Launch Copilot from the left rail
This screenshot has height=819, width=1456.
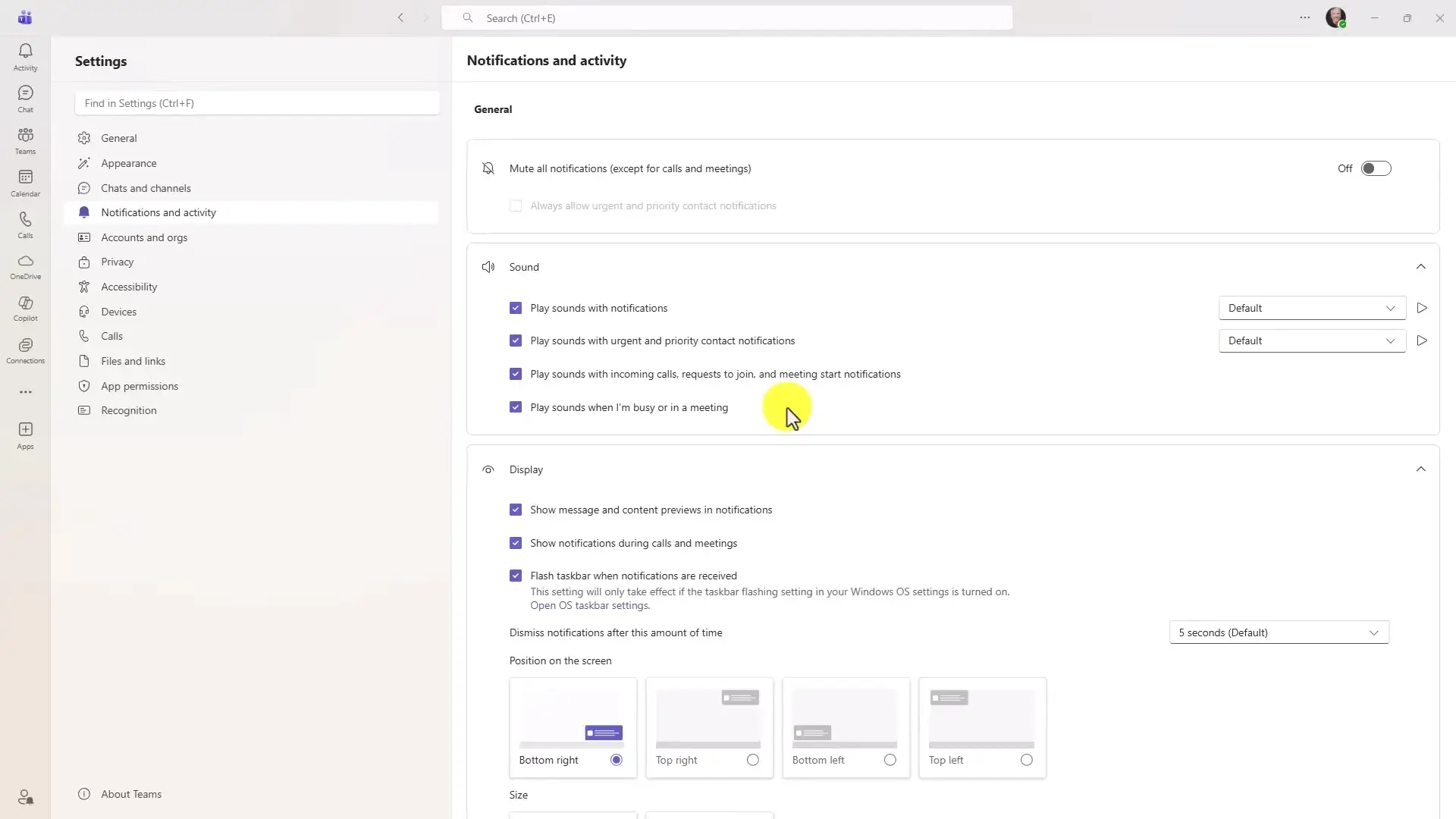tap(25, 309)
